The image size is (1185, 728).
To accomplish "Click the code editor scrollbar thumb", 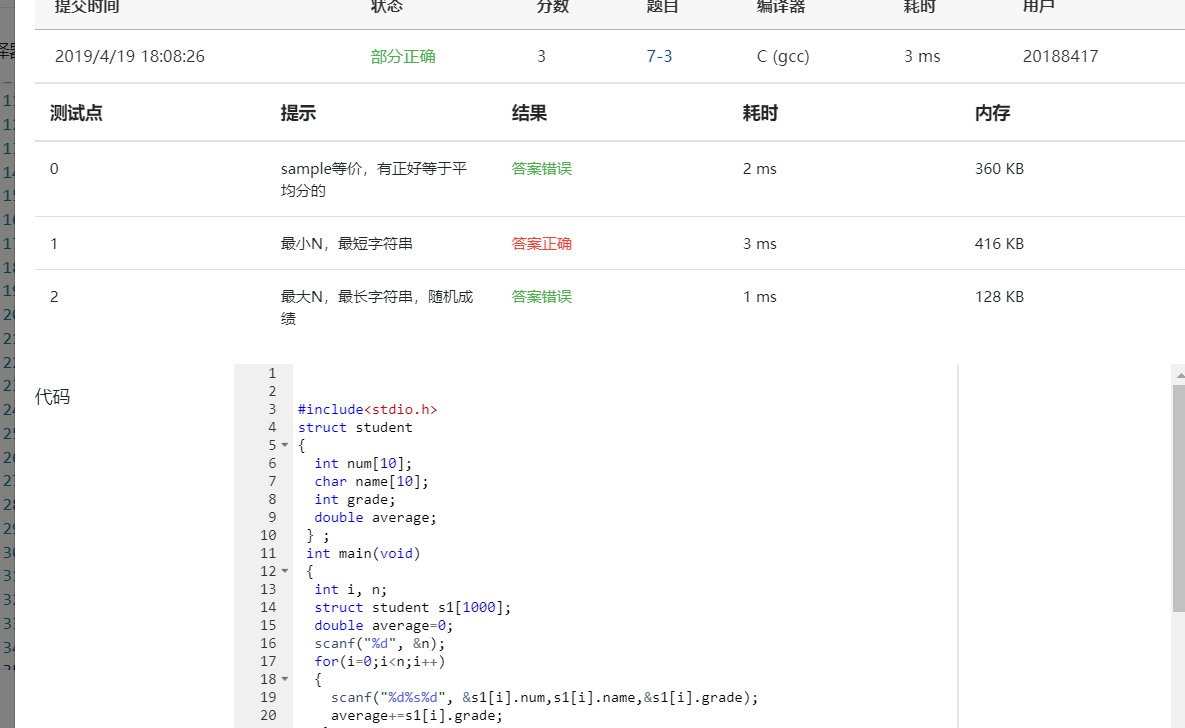I will click(1179, 497).
